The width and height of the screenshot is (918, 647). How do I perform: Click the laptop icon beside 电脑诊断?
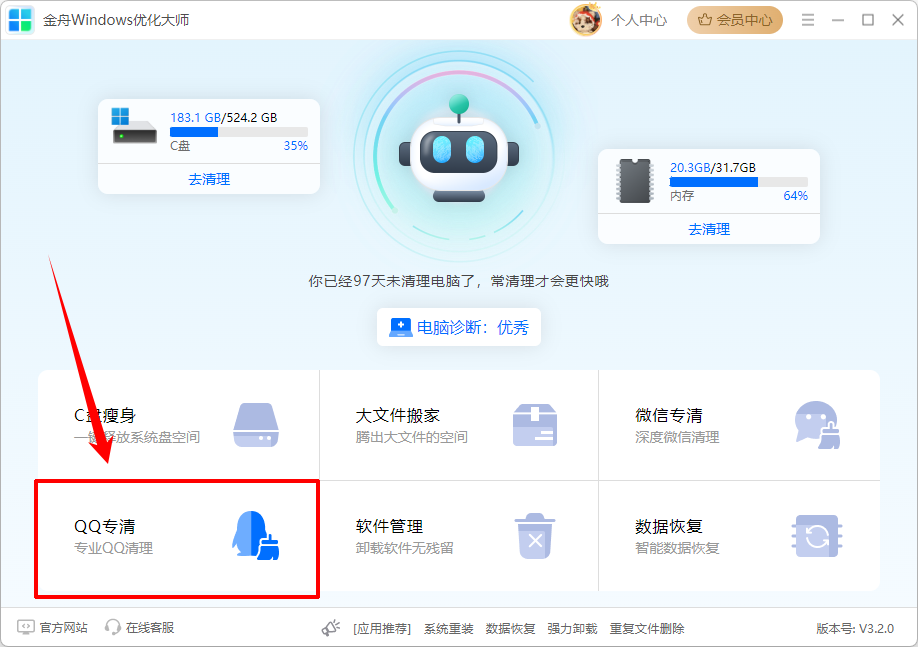(400, 327)
